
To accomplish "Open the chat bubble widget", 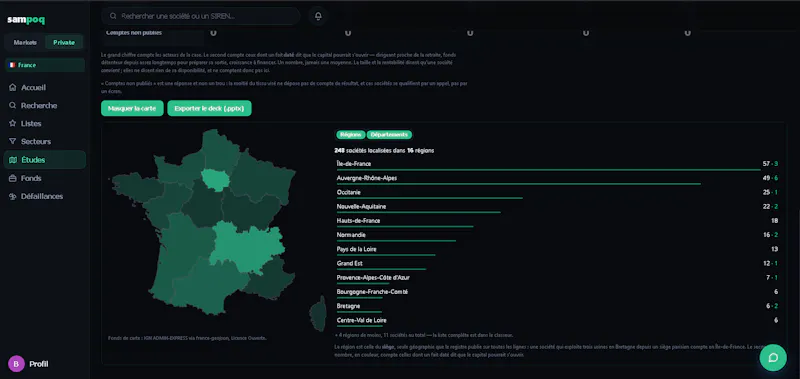I will (x=773, y=358).
